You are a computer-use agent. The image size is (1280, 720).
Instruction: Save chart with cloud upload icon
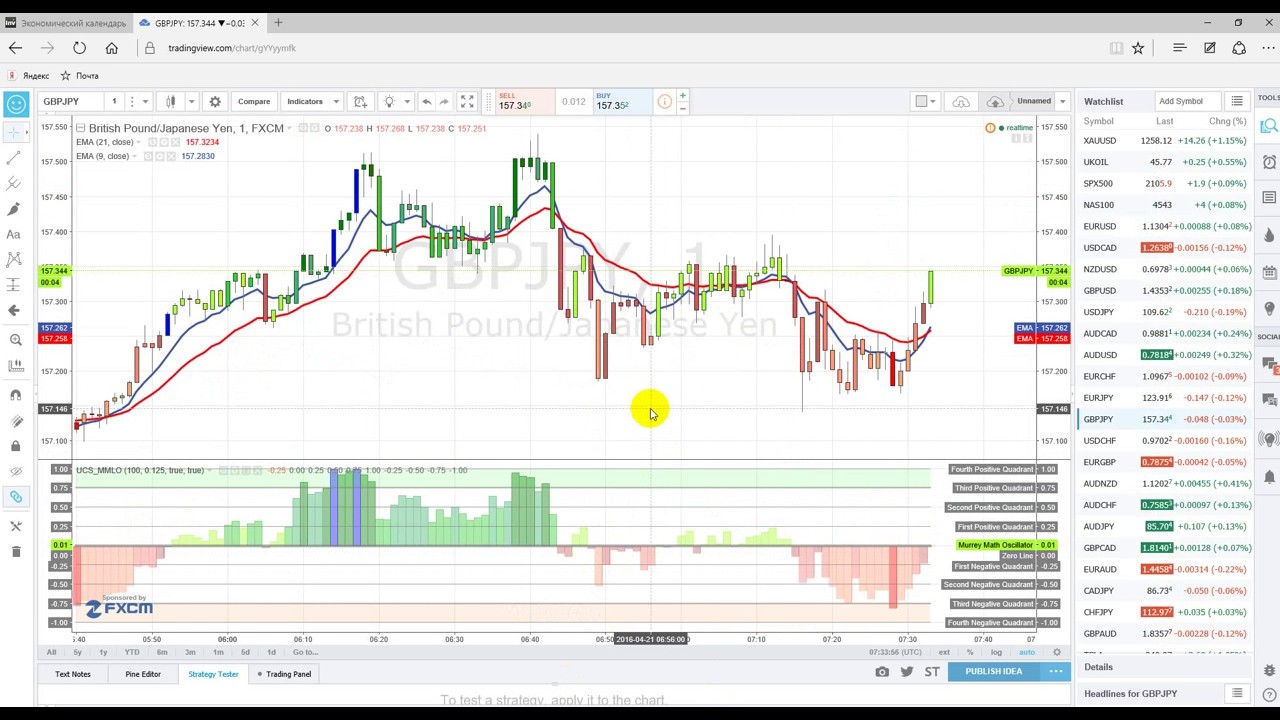[995, 101]
